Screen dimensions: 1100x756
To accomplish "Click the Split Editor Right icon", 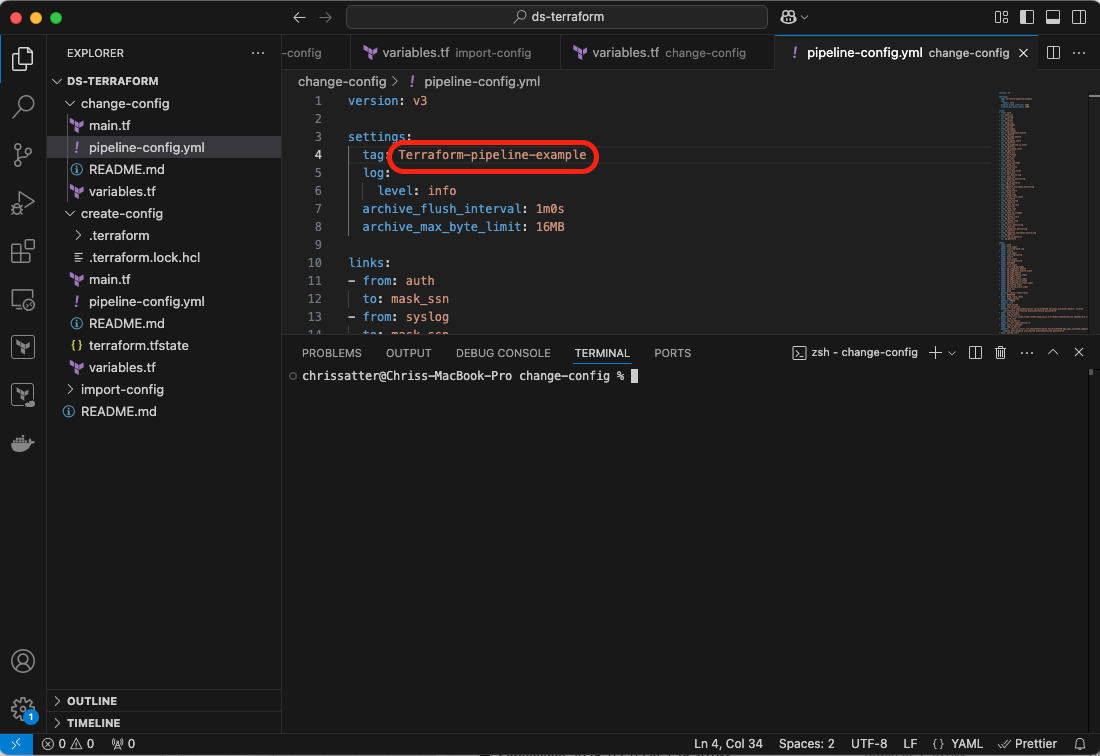I will 1053,53.
